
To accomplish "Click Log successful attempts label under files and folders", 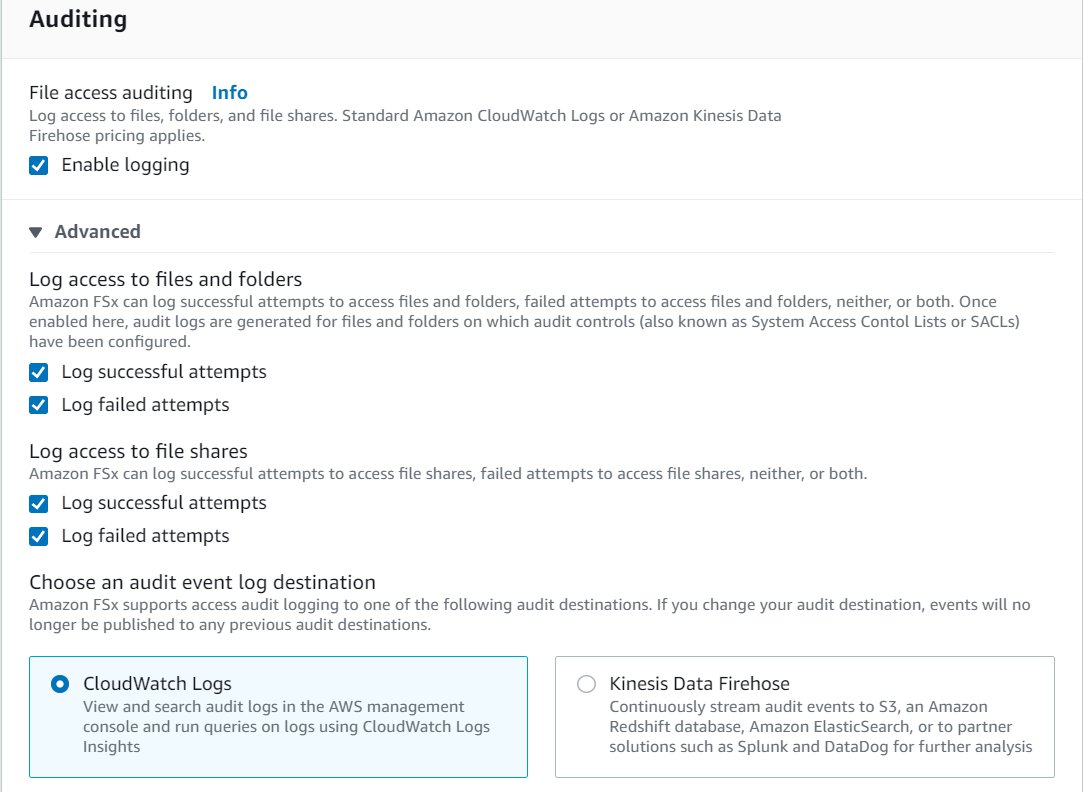I will click(x=164, y=372).
